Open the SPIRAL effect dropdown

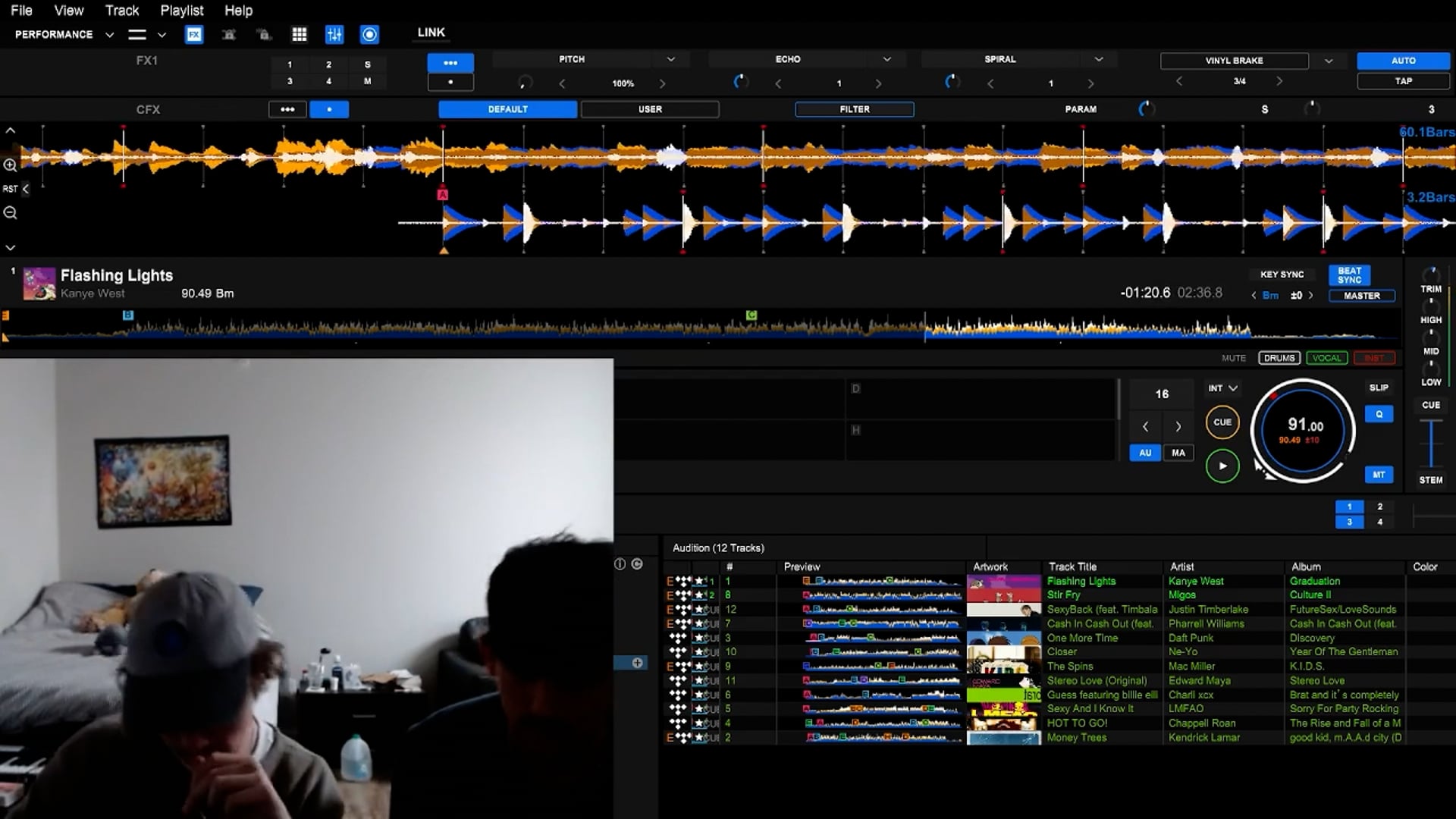[1099, 59]
